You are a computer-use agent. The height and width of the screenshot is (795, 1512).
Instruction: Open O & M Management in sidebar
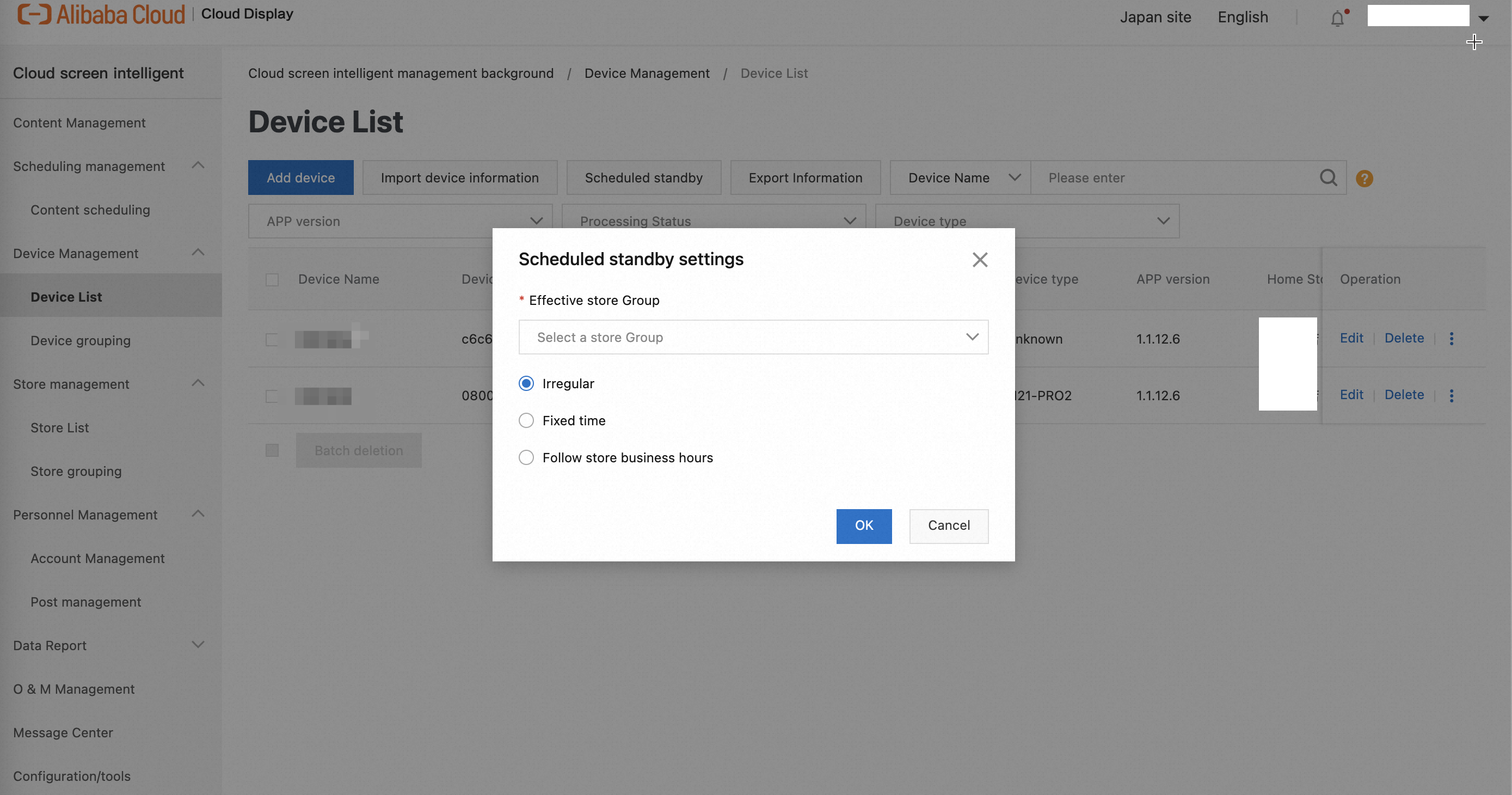74,689
